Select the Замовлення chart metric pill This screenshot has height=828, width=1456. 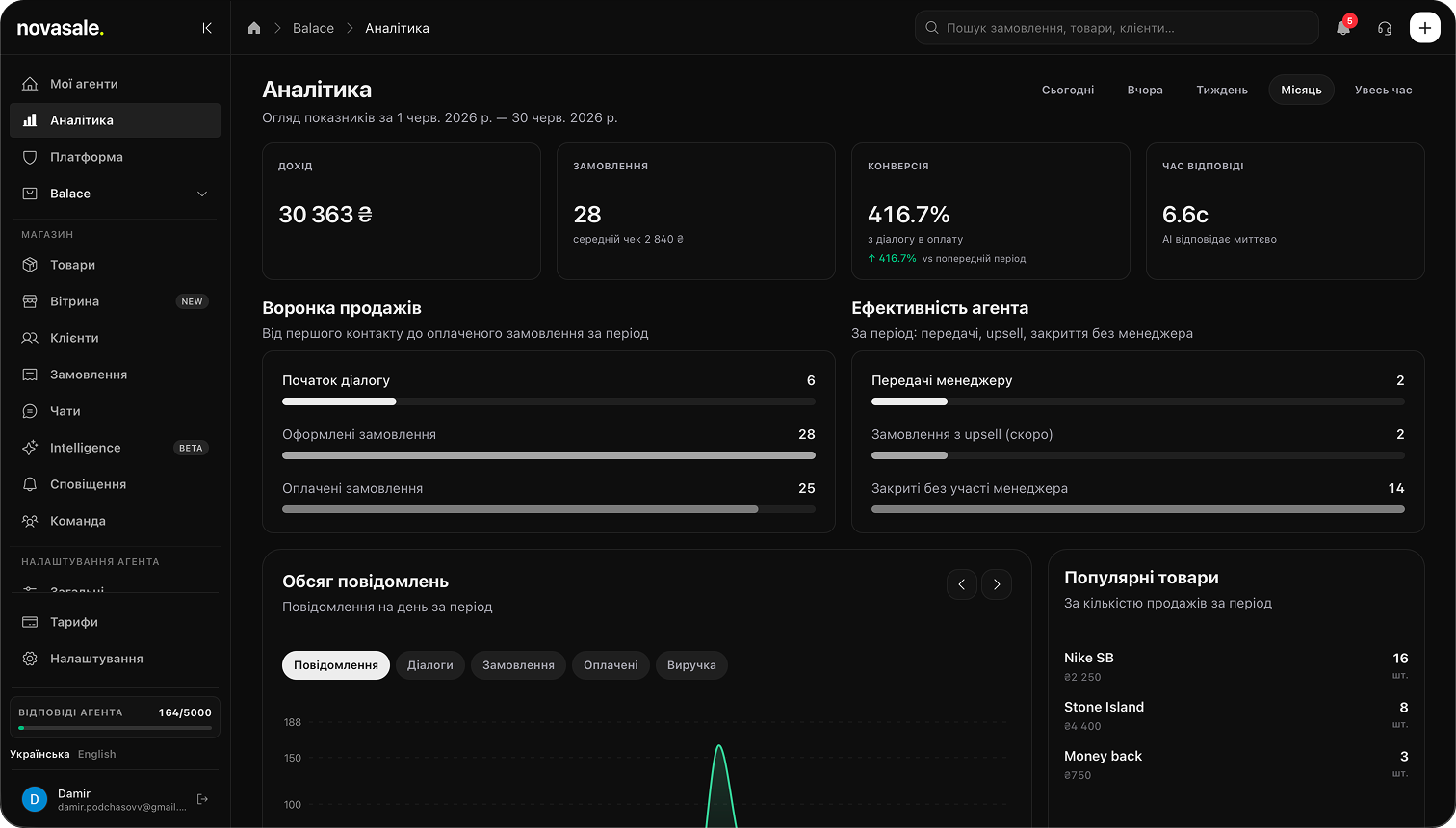(x=518, y=665)
